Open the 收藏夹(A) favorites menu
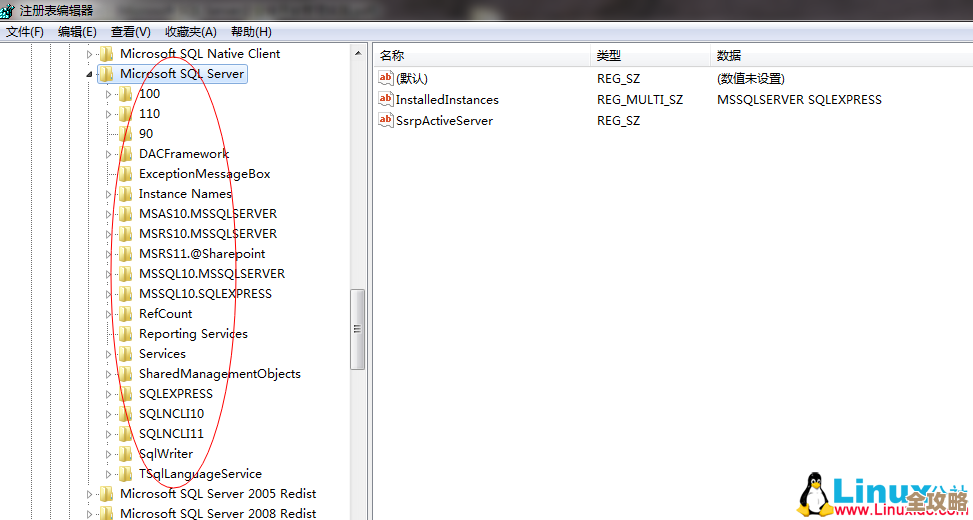Viewport: 973px width, 520px height. pos(190,32)
